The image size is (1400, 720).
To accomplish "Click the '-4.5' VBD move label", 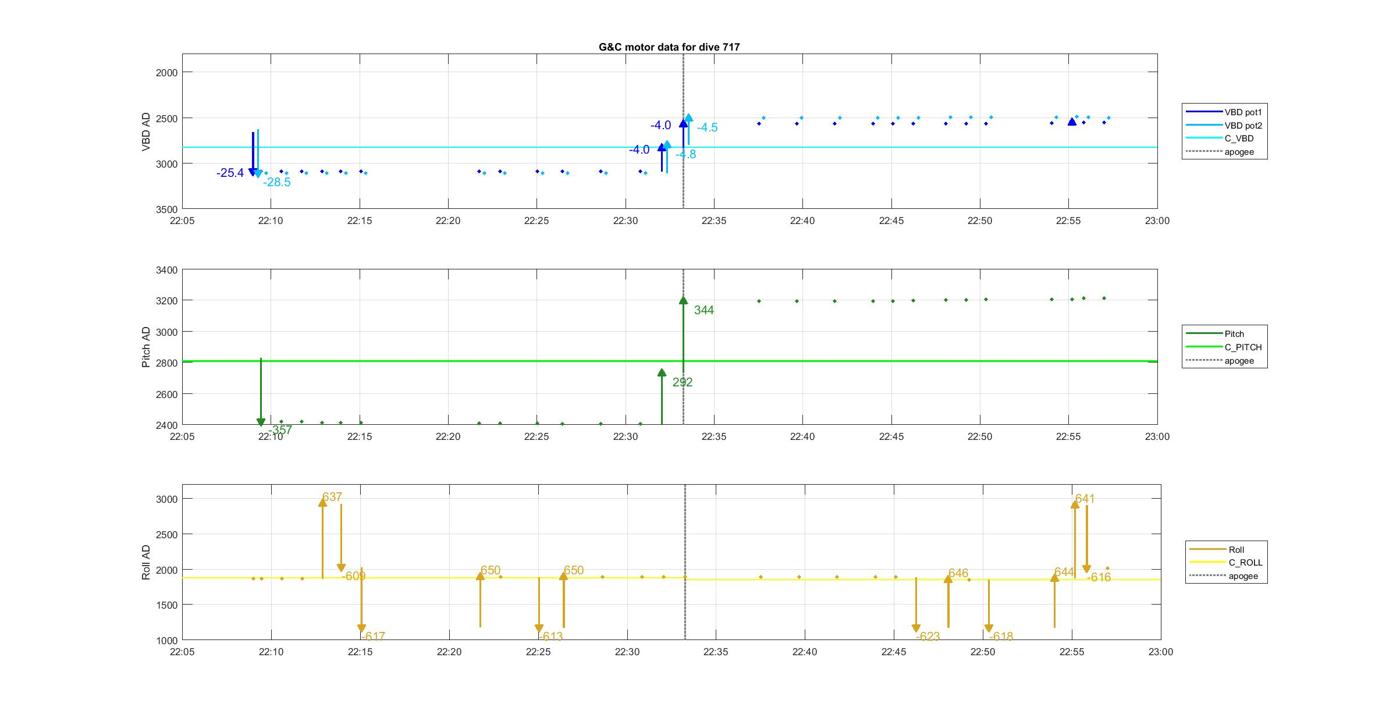I will pos(707,127).
